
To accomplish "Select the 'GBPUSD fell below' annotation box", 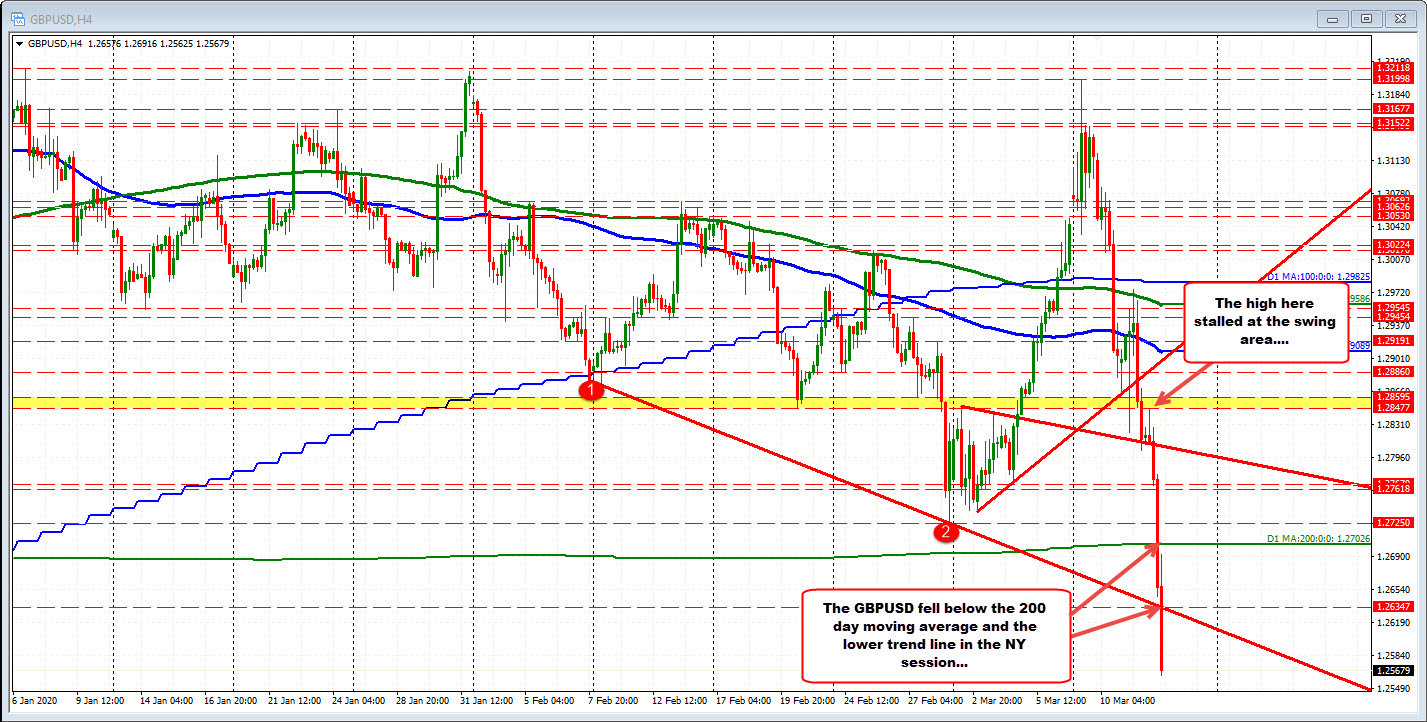I will click(937, 635).
